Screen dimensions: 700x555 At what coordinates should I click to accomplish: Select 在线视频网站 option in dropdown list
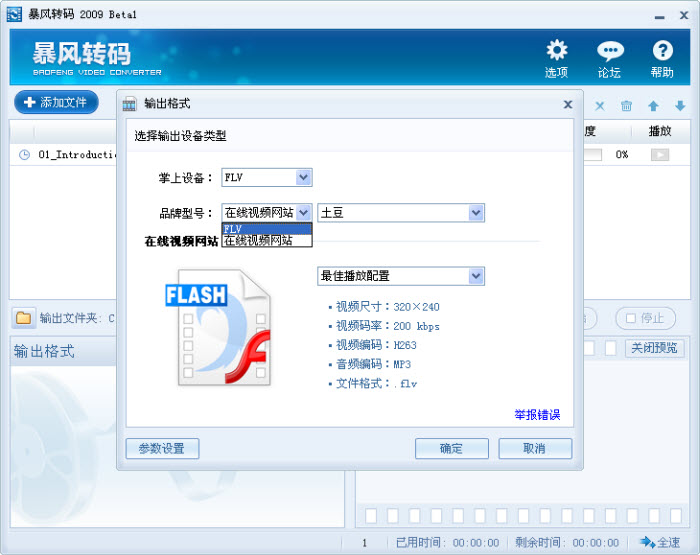point(267,241)
